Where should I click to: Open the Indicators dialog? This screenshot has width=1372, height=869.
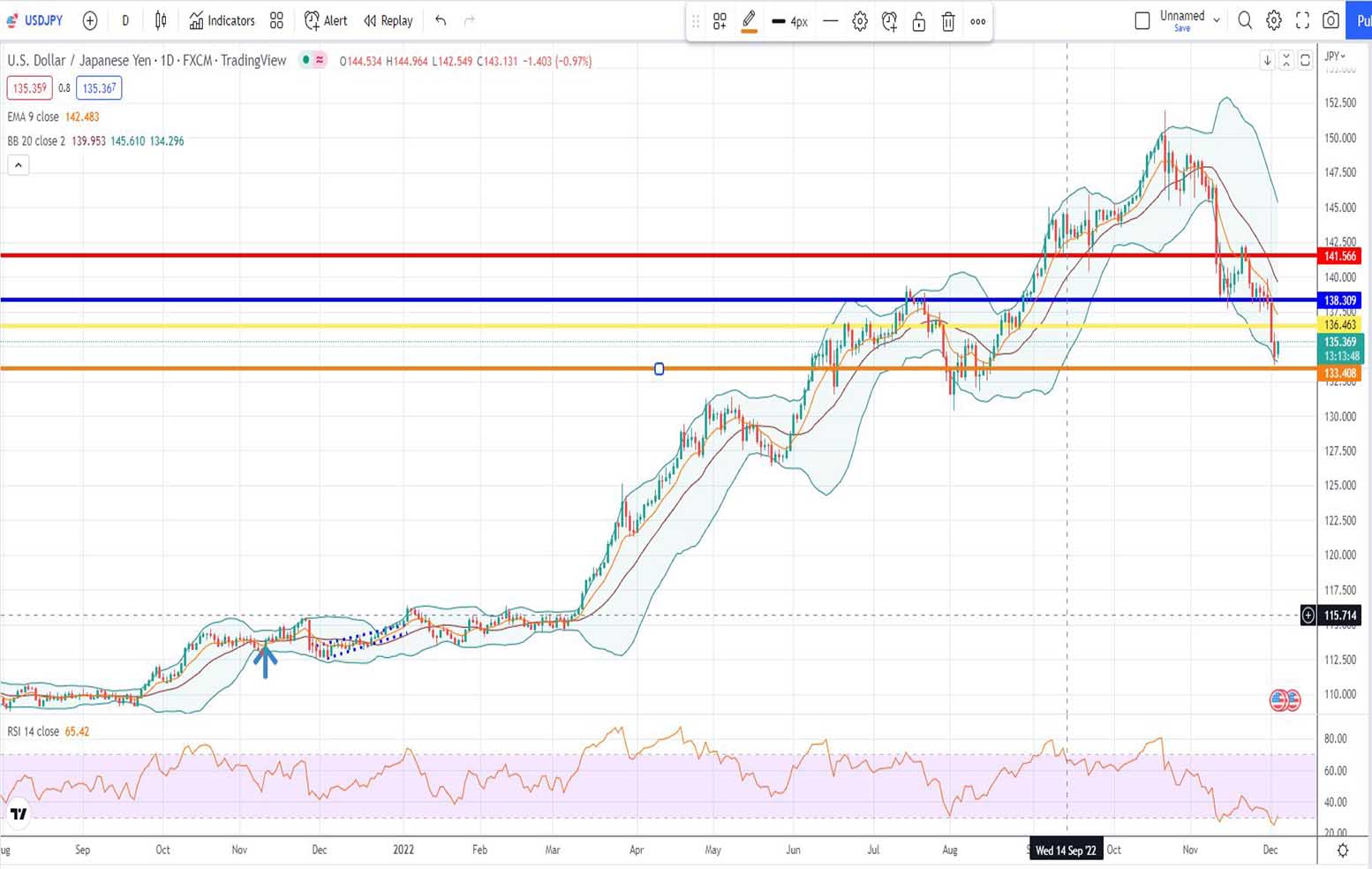click(222, 20)
